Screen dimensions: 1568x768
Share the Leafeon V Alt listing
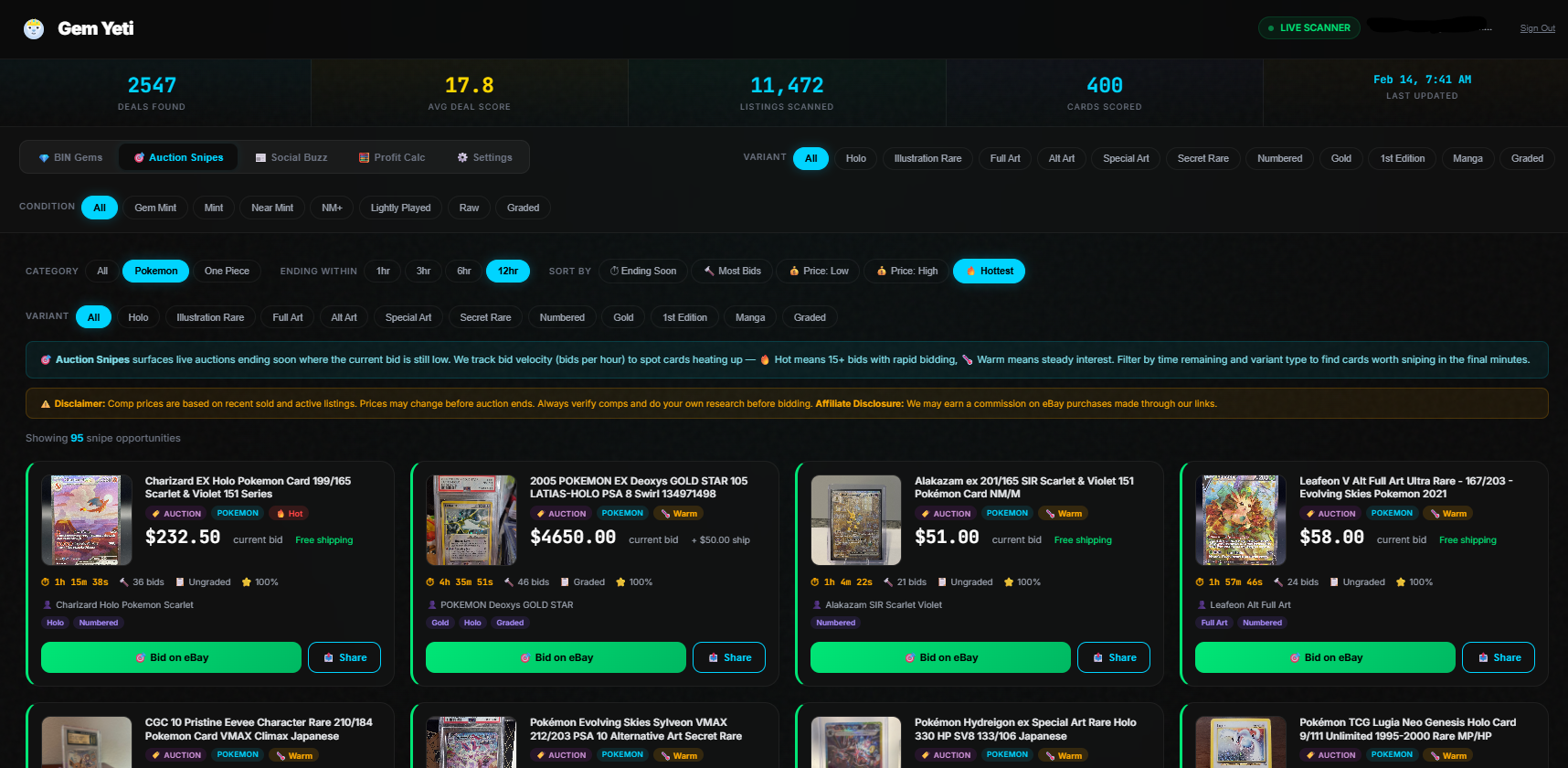tap(1499, 657)
